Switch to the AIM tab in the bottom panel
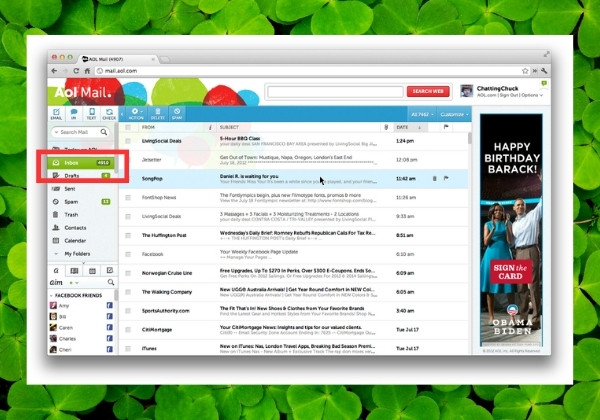The image size is (600, 420). pos(56,270)
